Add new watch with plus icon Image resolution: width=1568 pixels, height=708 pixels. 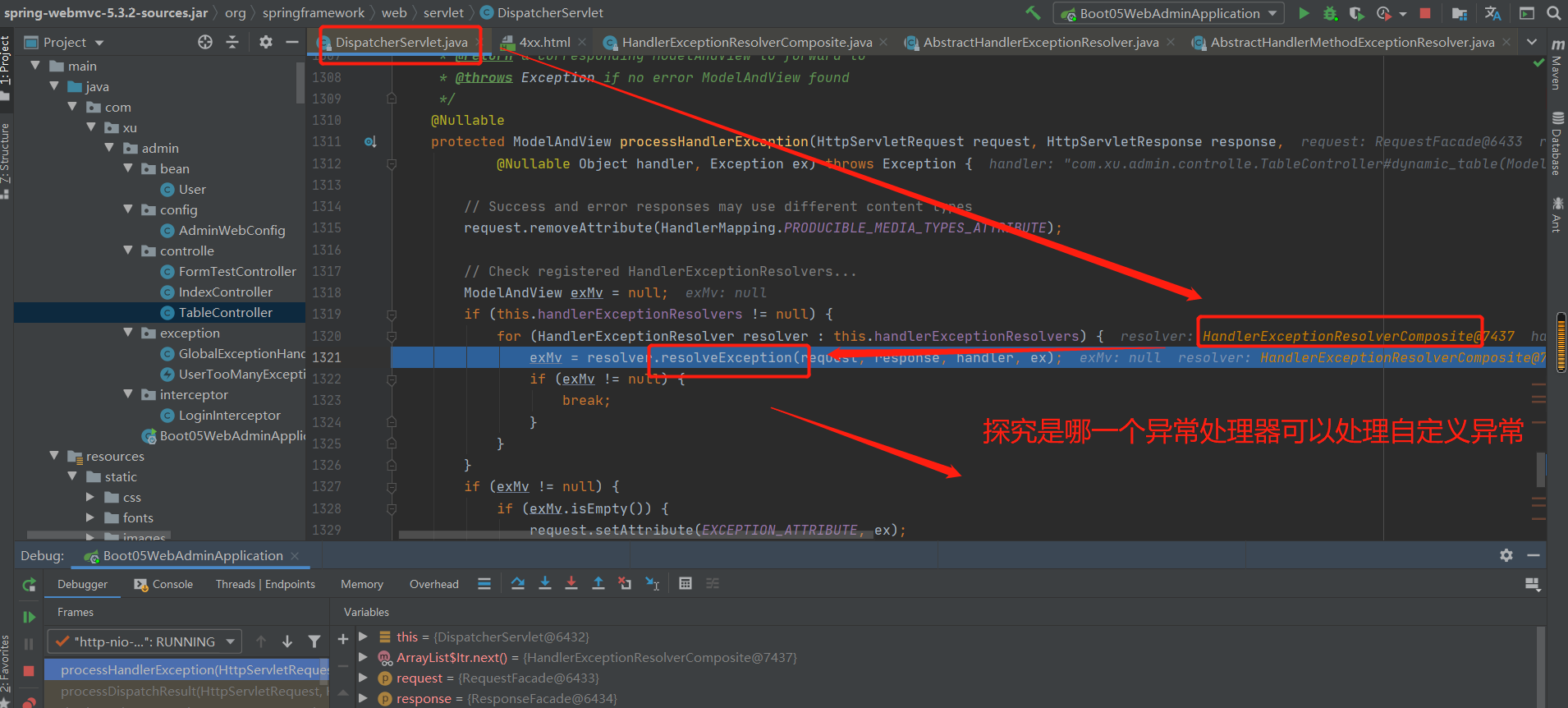tap(343, 639)
